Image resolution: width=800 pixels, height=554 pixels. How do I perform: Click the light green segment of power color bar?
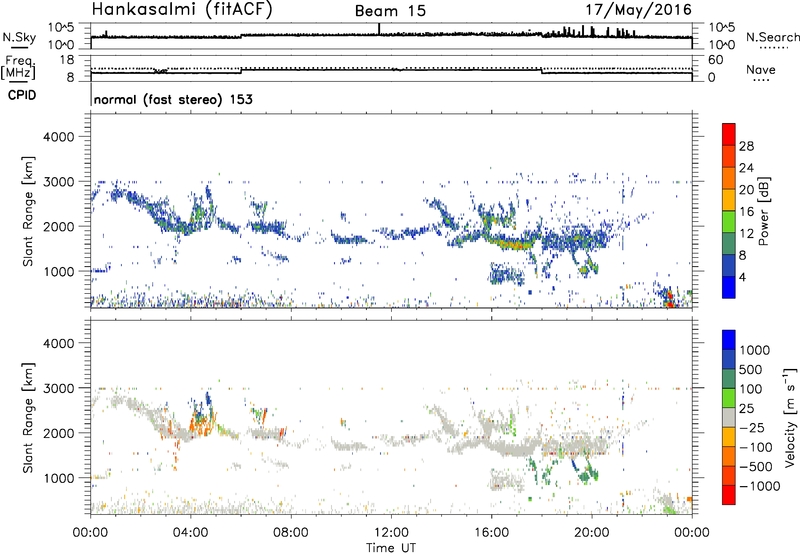pos(729,222)
